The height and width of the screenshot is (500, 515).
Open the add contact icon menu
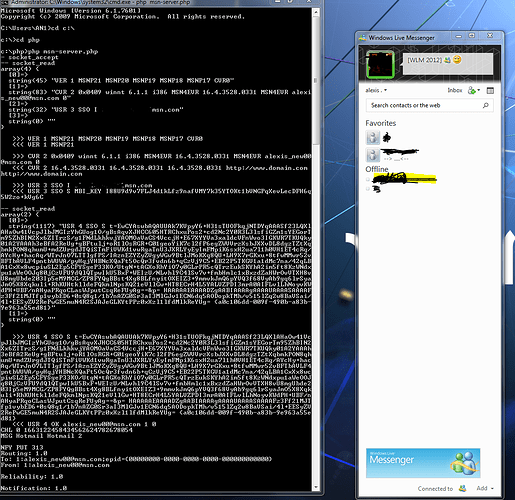[471, 90]
